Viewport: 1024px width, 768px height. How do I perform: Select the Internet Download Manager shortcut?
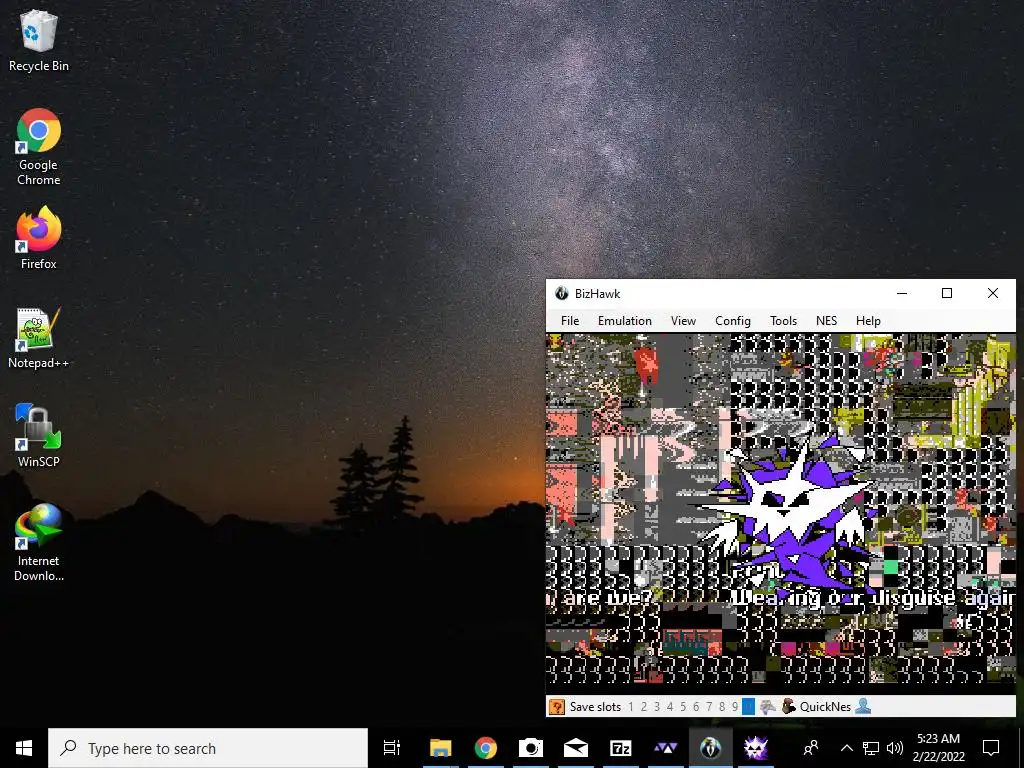(x=39, y=543)
